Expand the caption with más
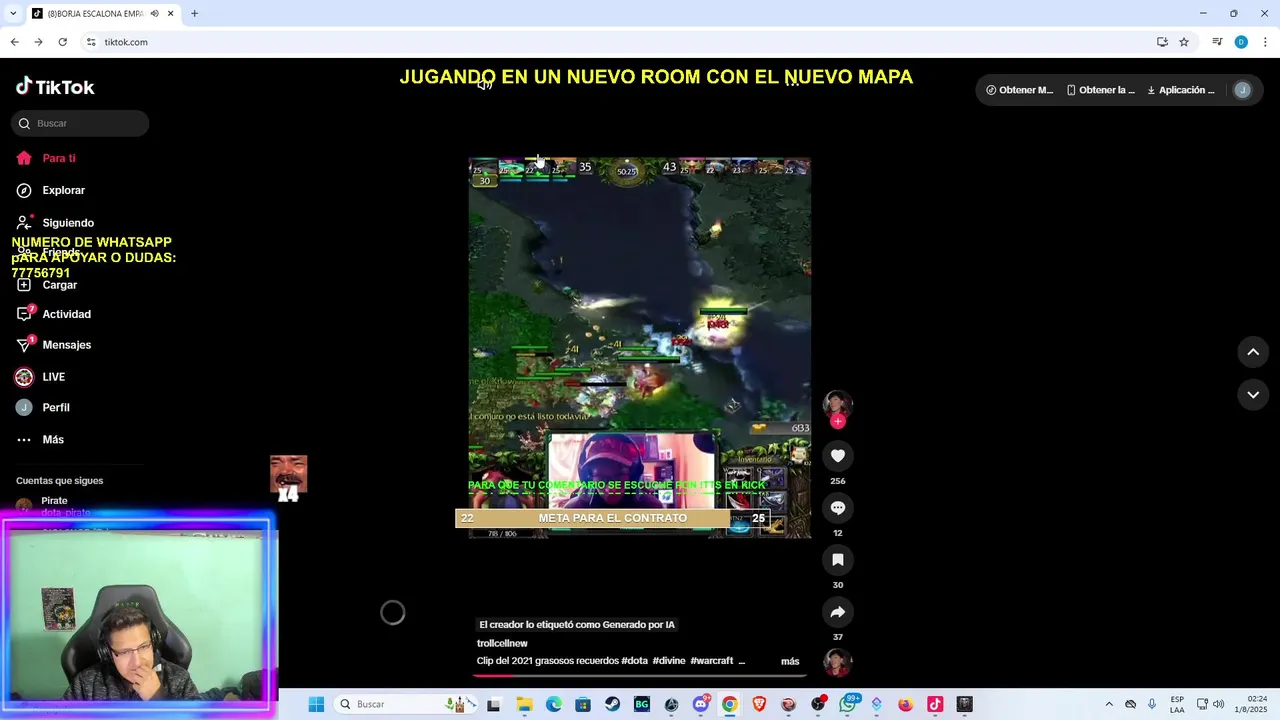The image size is (1280, 720). [790, 661]
